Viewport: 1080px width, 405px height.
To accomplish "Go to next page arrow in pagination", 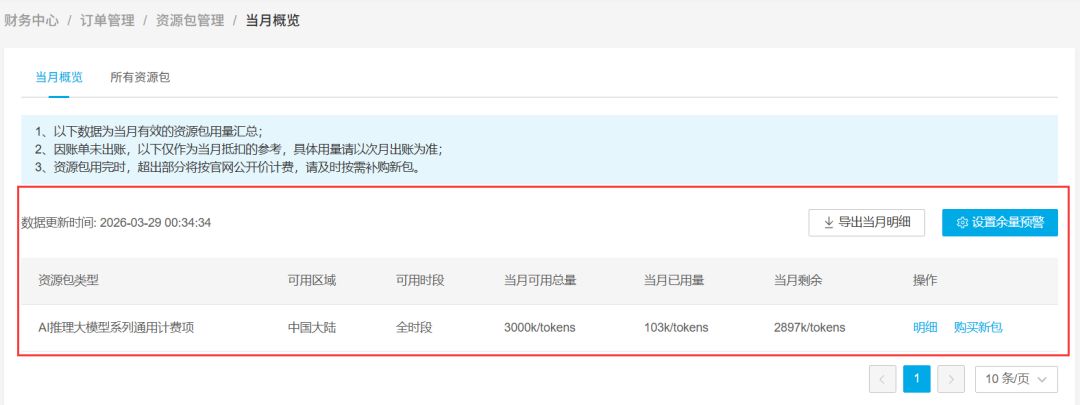I will coord(951,379).
